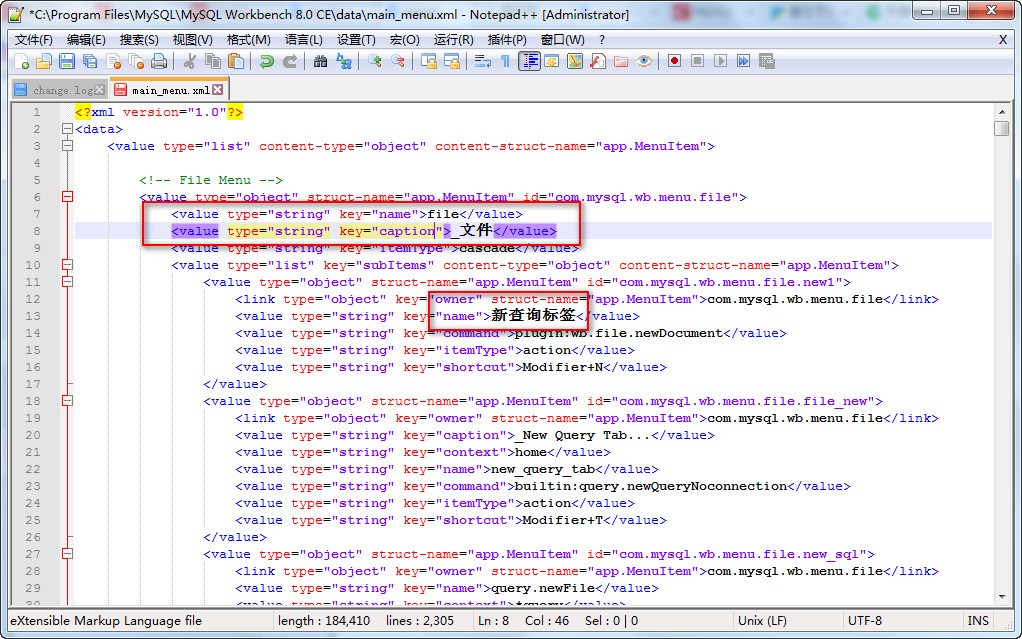Collapse the fold marker on line 18
Viewport: 1022px width, 639px height.
67,401
